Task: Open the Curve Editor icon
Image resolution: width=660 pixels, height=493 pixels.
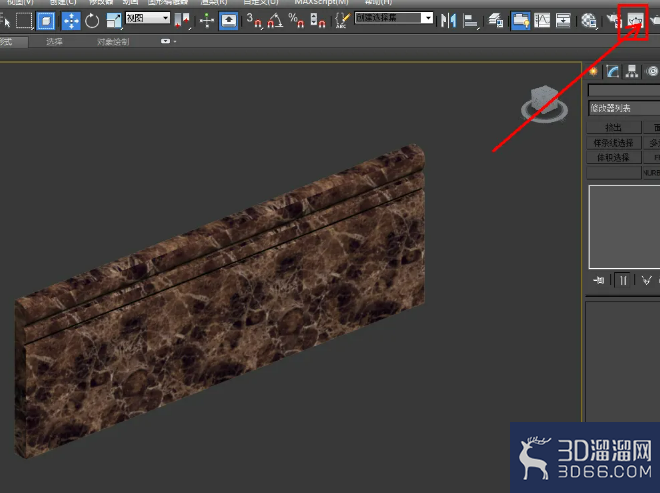Action: click(542, 20)
